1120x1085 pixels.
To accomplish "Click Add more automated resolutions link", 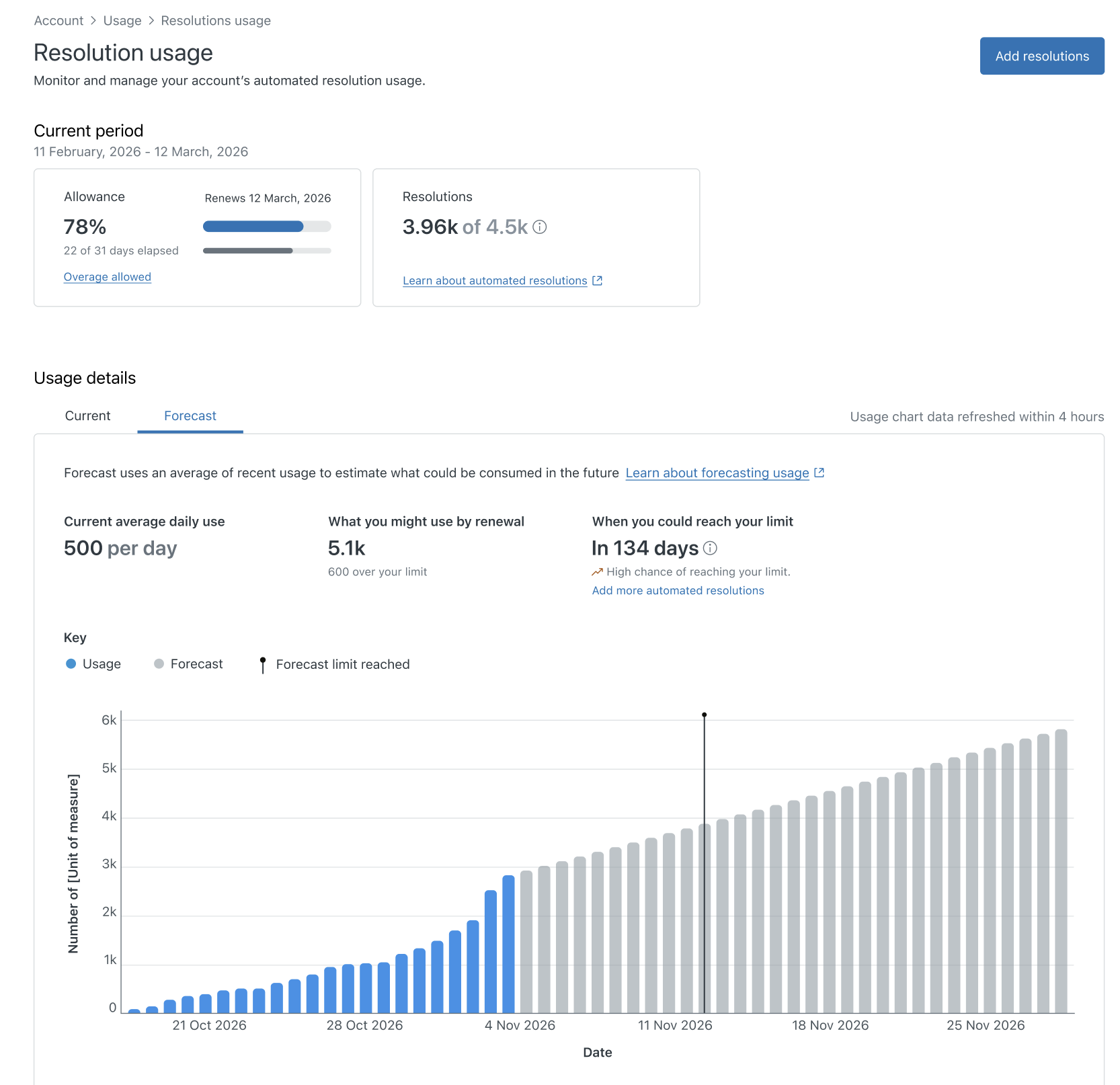I will (x=678, y=591).
